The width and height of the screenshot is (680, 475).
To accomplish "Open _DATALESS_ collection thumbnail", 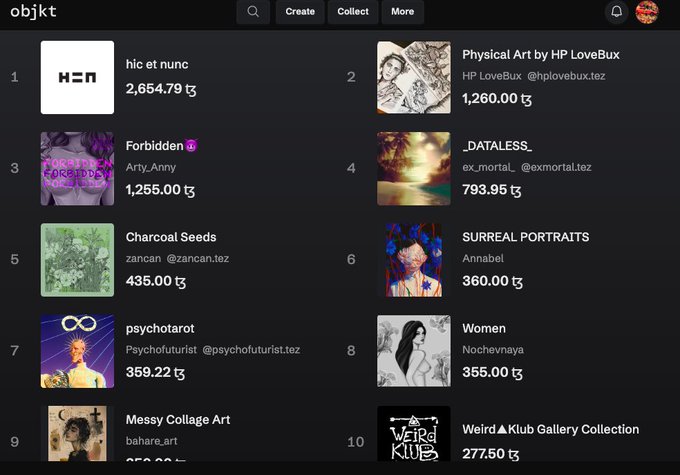I will point(414,168).
